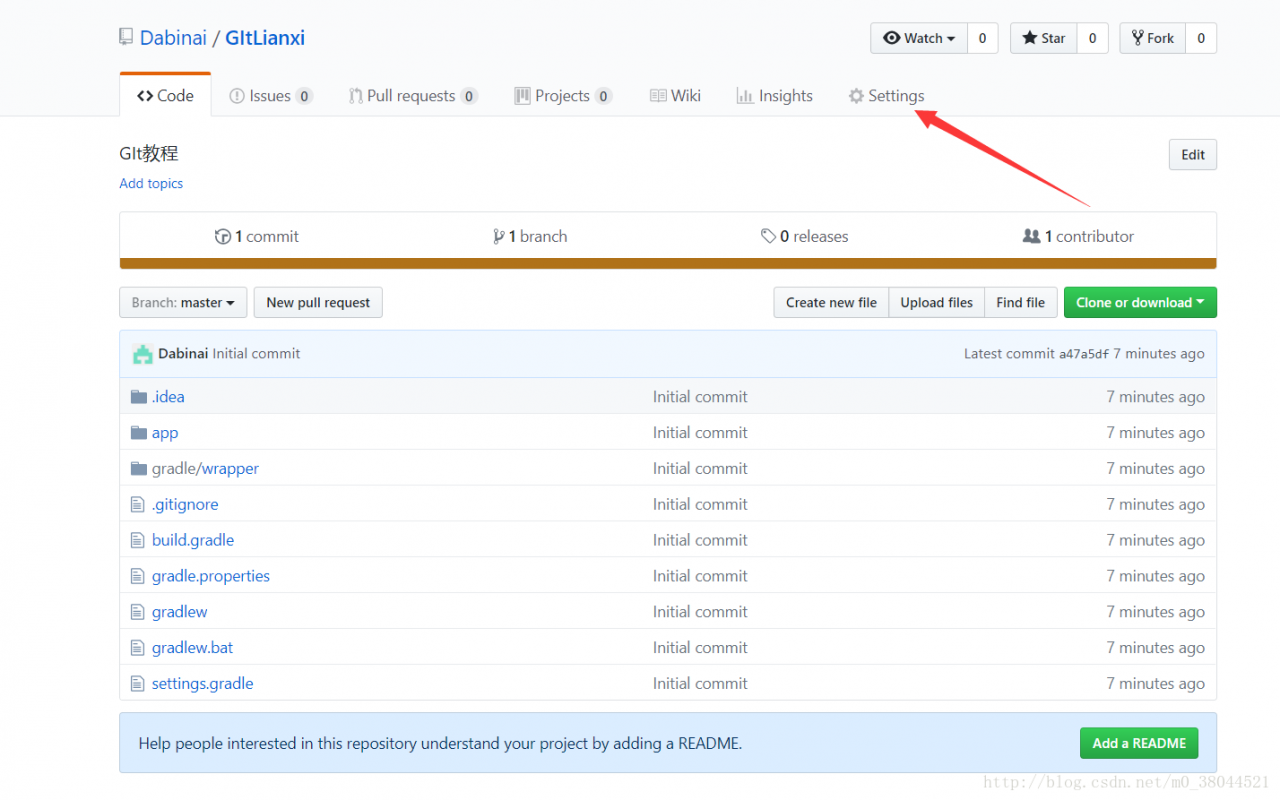View the 1 contributor link
The width and height of the screenshot is (1280, 800).
click(x=1078, y=237)
